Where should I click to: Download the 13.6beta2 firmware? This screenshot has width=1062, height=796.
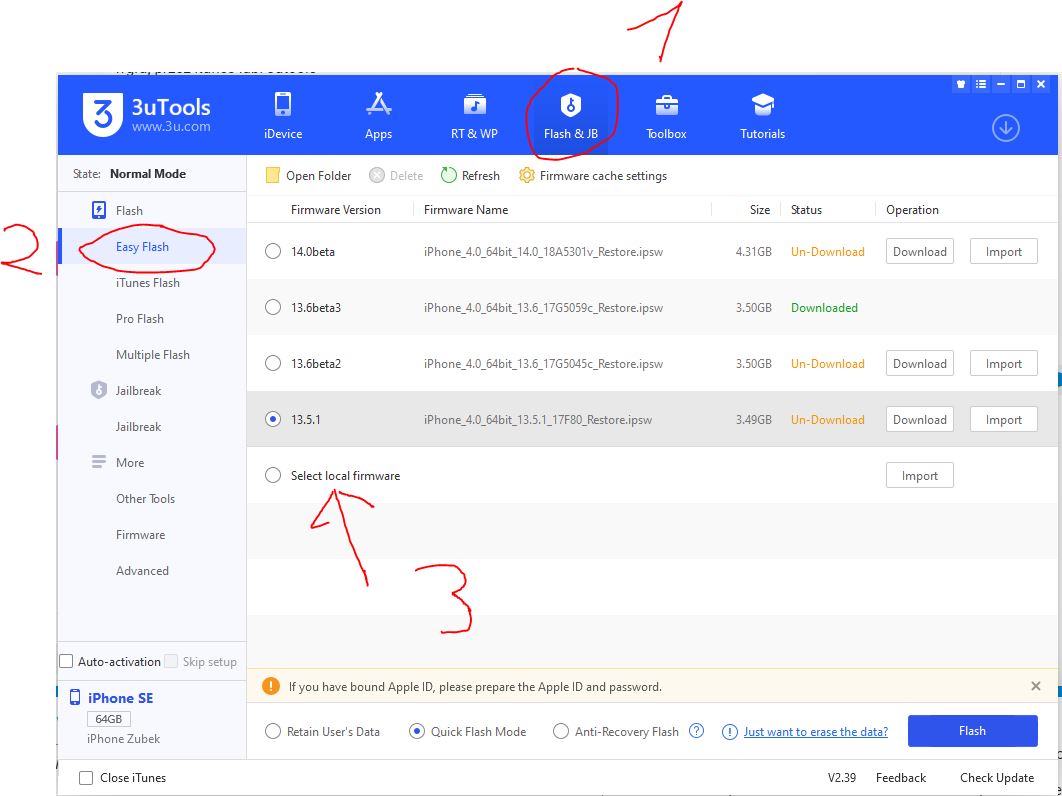pos(920,364)
